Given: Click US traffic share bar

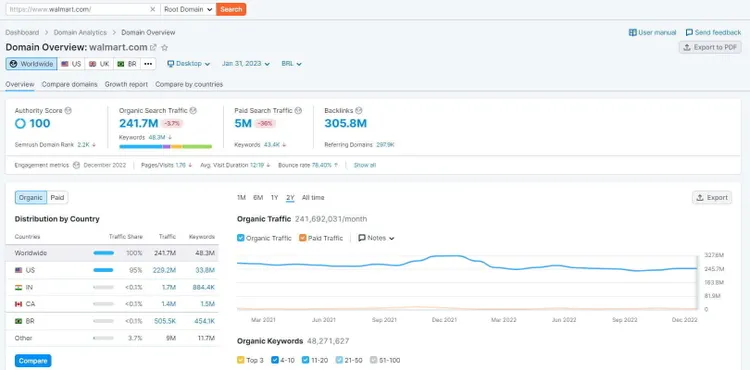Looking at the screenshot, I should (x=103, y=270).
